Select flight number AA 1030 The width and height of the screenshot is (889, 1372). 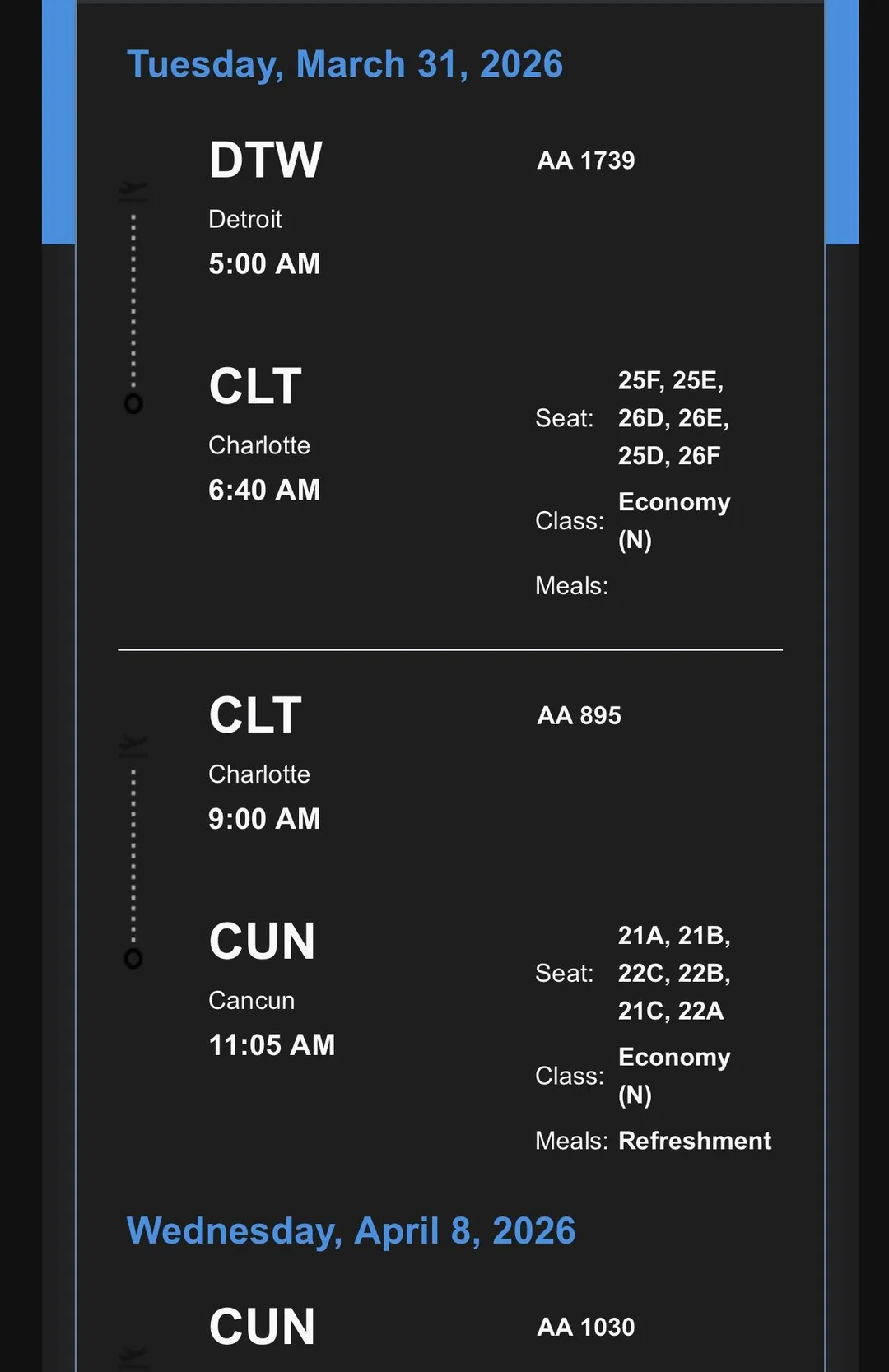coord(585,1327)
